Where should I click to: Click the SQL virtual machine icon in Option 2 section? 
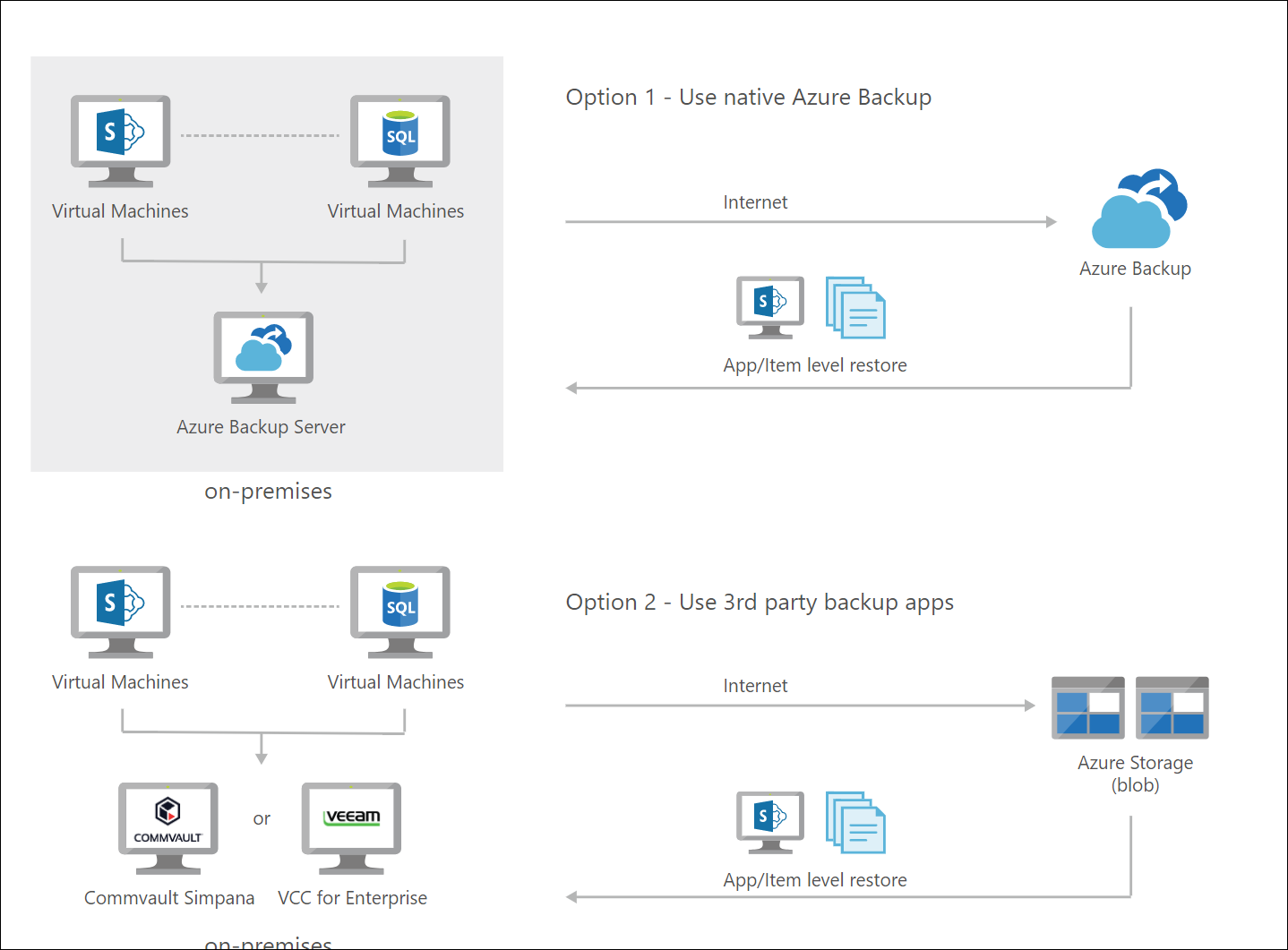pos(400,612)
